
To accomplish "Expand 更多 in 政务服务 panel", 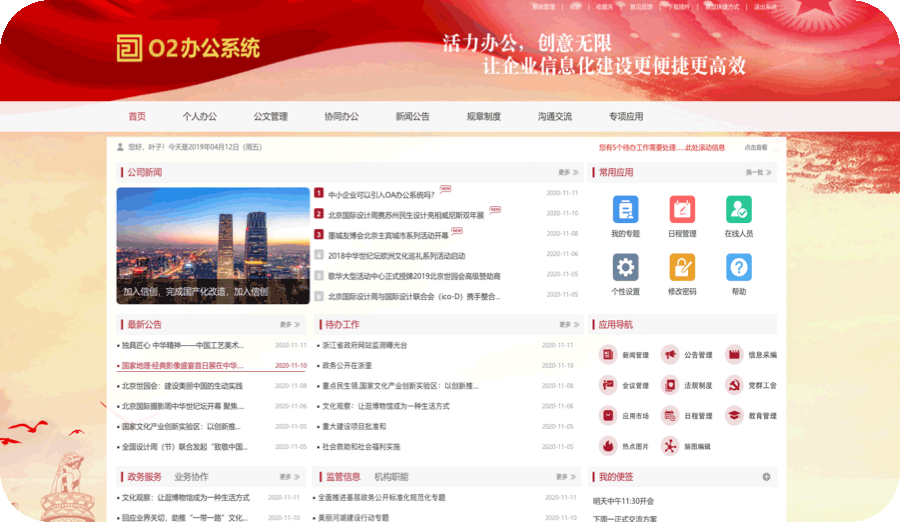I will tap(290, 477).
